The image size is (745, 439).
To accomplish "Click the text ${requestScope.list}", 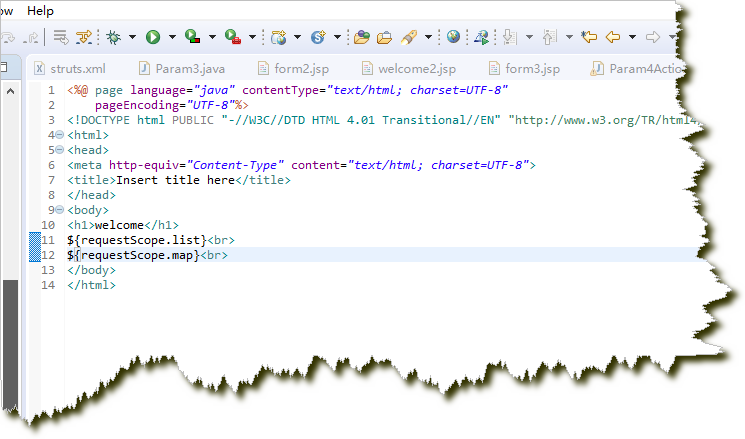I will click(x=137, y=240).
